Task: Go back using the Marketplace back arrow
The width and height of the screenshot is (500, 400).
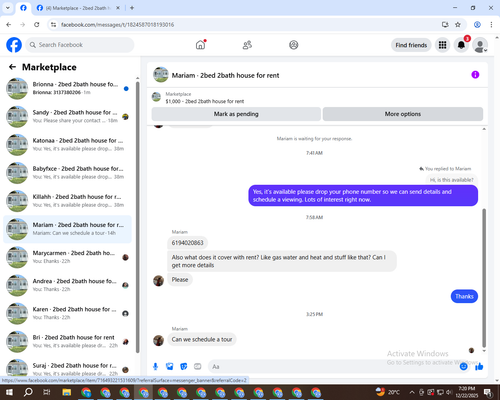Action: coord(12,67)
